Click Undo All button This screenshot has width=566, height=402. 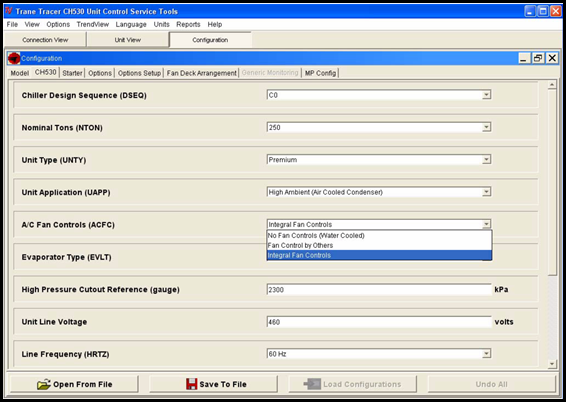pyautogui.click(x=492, y=384)
